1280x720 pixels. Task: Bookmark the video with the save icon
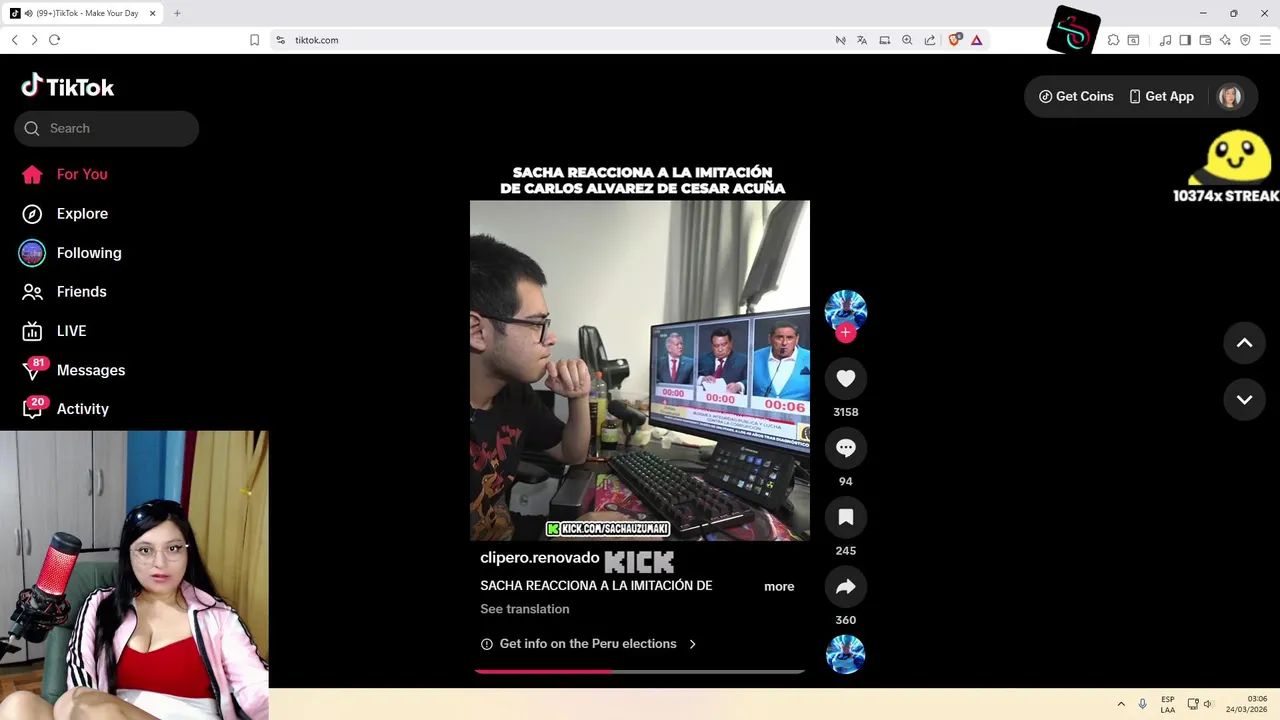click(x=846, y=517)
